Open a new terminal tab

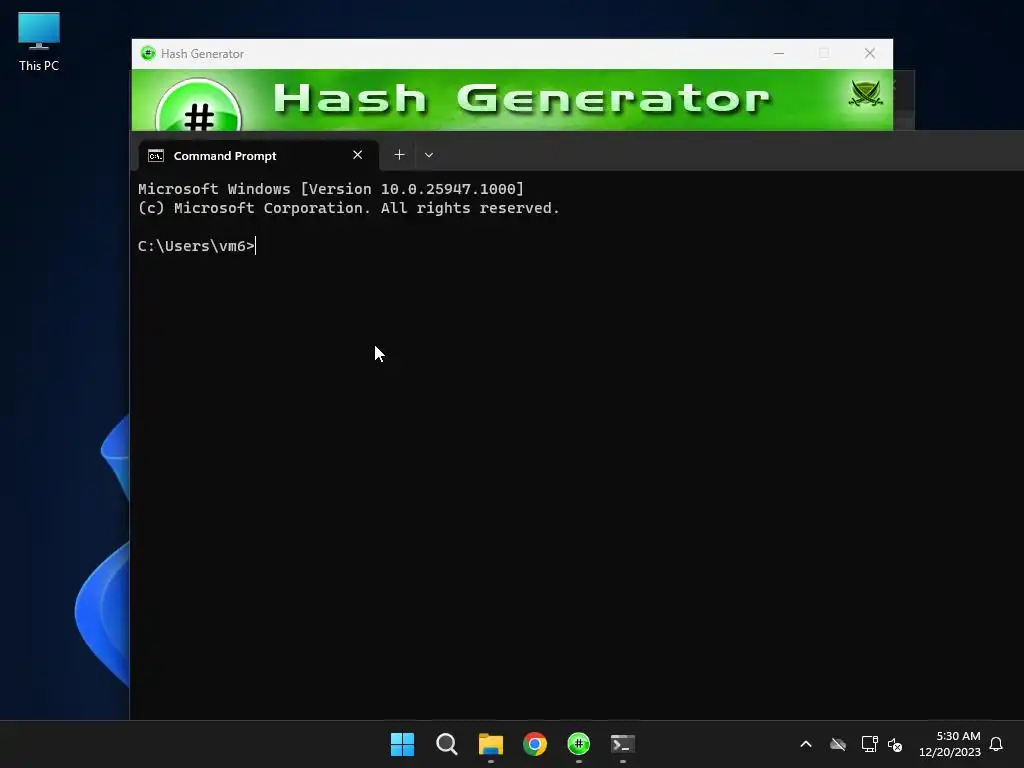tap(399, 155)
